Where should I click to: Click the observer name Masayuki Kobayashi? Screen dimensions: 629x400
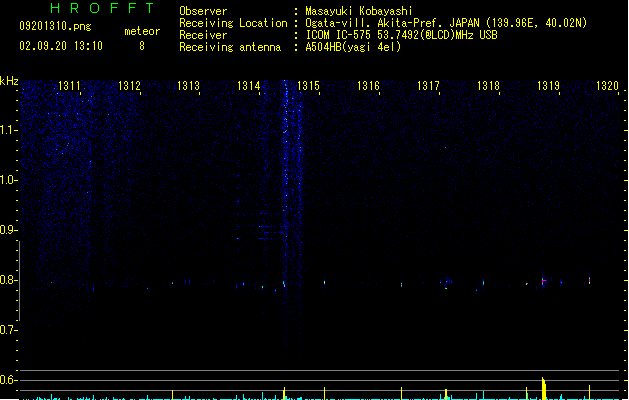[358, 11]
